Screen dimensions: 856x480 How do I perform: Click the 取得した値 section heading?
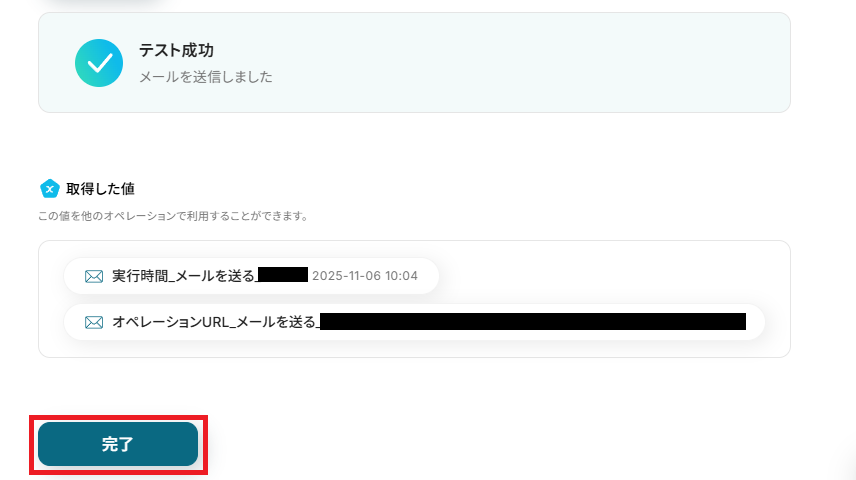(x=100, y=189)
